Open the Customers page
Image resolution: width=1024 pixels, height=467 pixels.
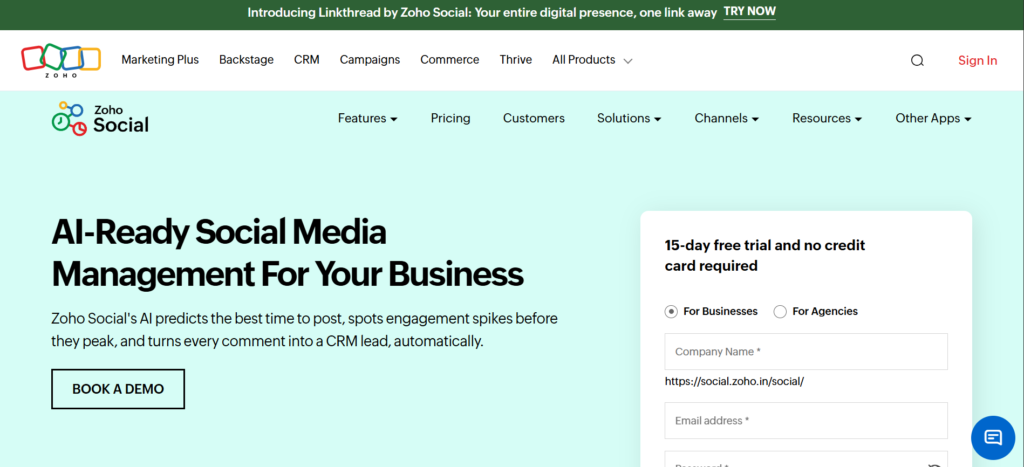coord(534,118)
